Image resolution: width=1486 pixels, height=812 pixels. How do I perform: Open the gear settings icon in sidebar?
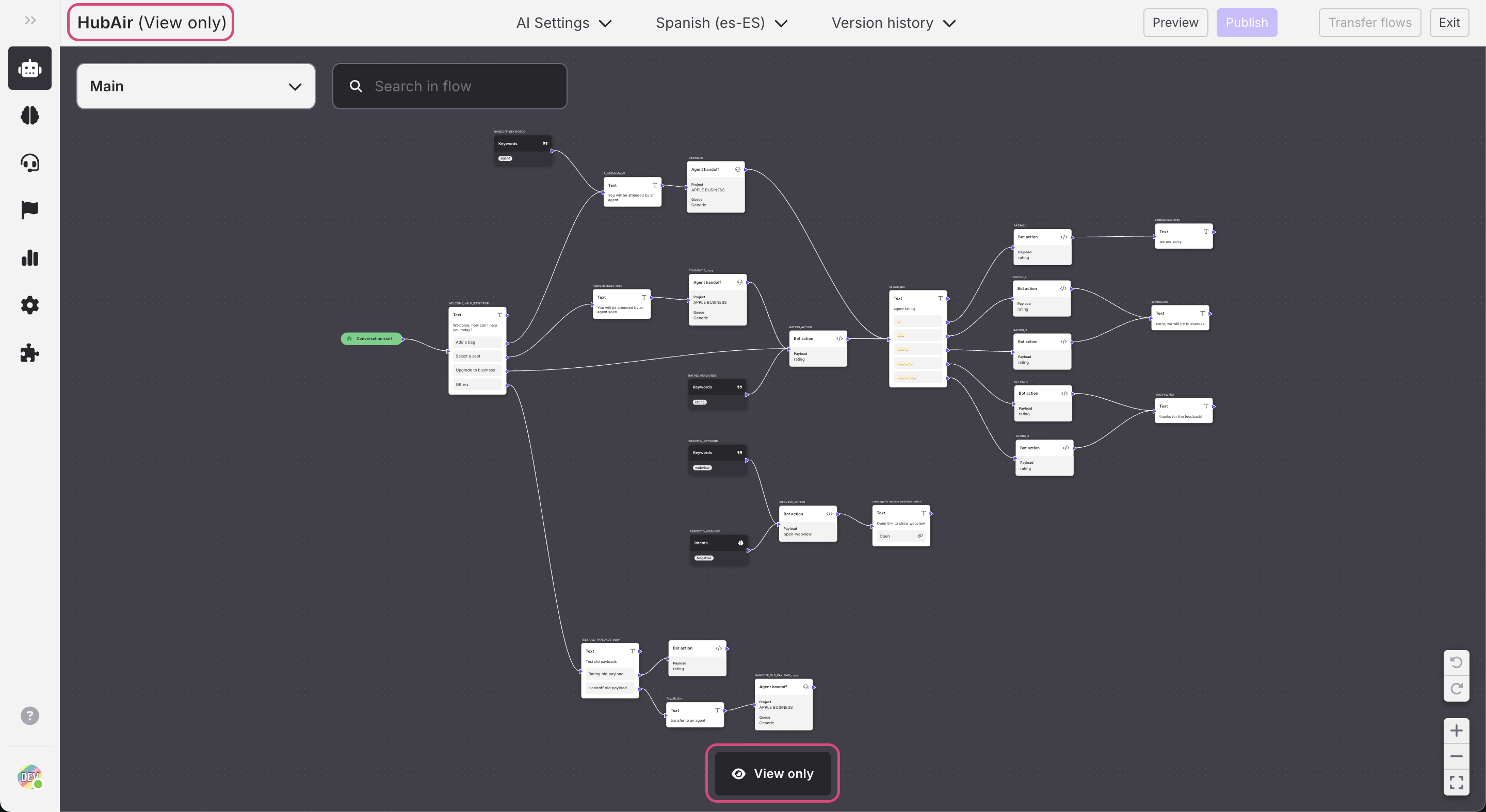[29, 305]
